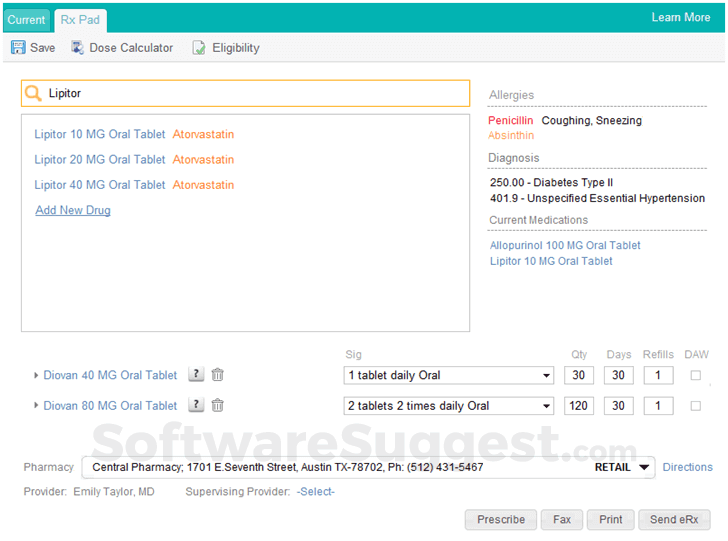Delete Diovan 80 MG with trash icon
The width and height of the screenshot is (728, 541).
pyautogui.click(x=218, y=406)
